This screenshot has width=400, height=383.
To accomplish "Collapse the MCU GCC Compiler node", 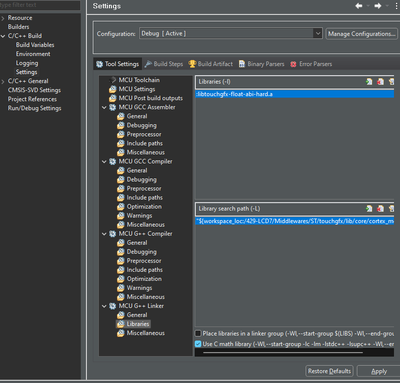I will pos(104,162).
